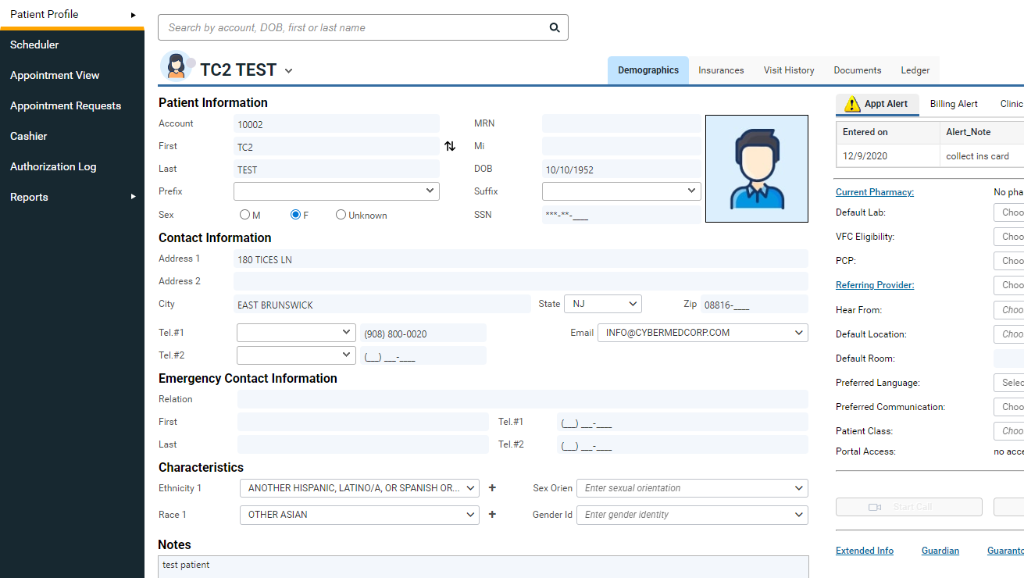The width and height of the screenshot is (1024, 578).
Task: Click inside the patient search field
Action: pyautogui.click(x=350, y=27)
